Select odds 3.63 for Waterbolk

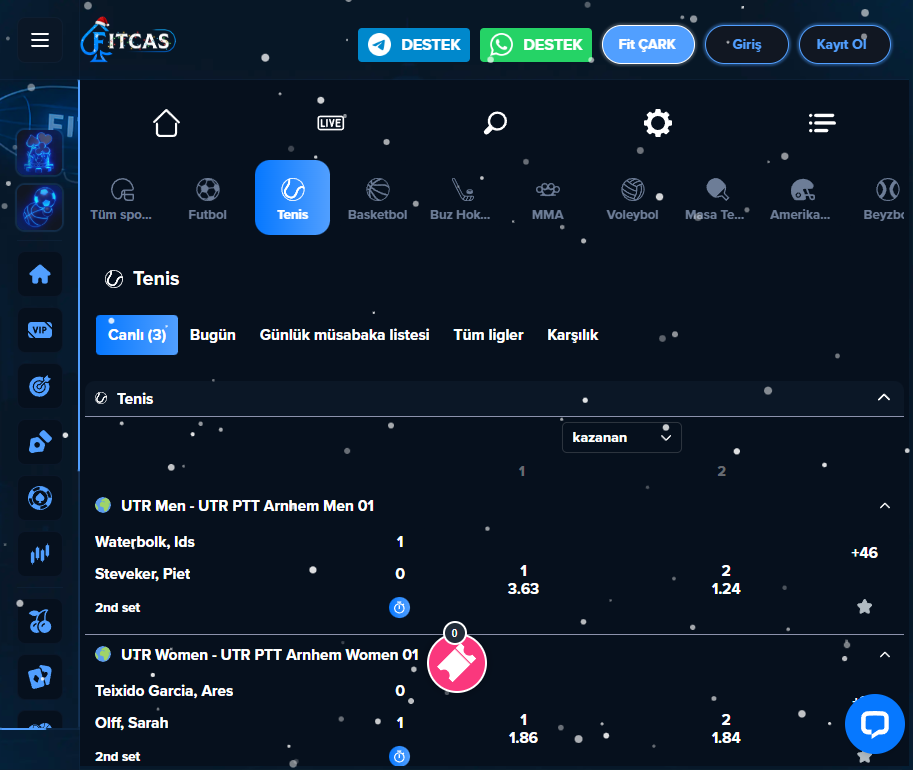(523, 580)
